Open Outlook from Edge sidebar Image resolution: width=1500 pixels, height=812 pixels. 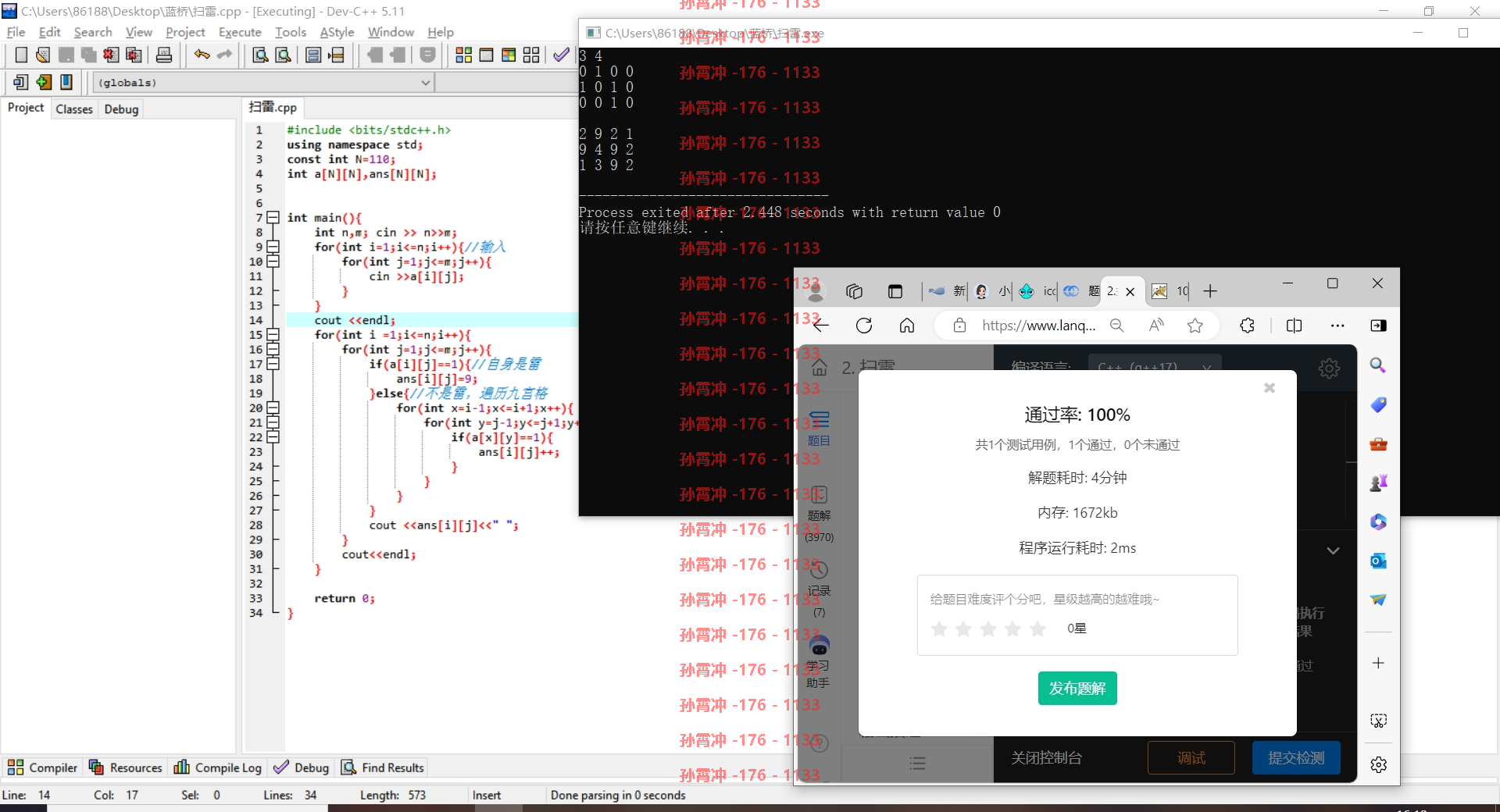point(1378,561)
